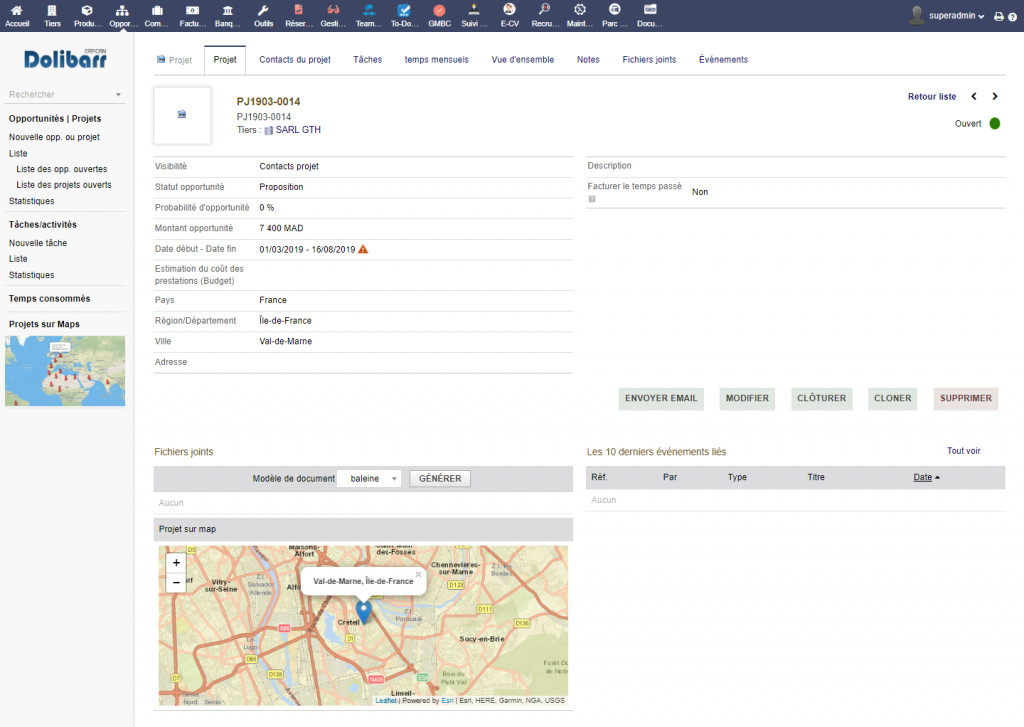The image size is (1024, 727).
Task: Click the green Ouvert status indicator
Action: [994, 124]
